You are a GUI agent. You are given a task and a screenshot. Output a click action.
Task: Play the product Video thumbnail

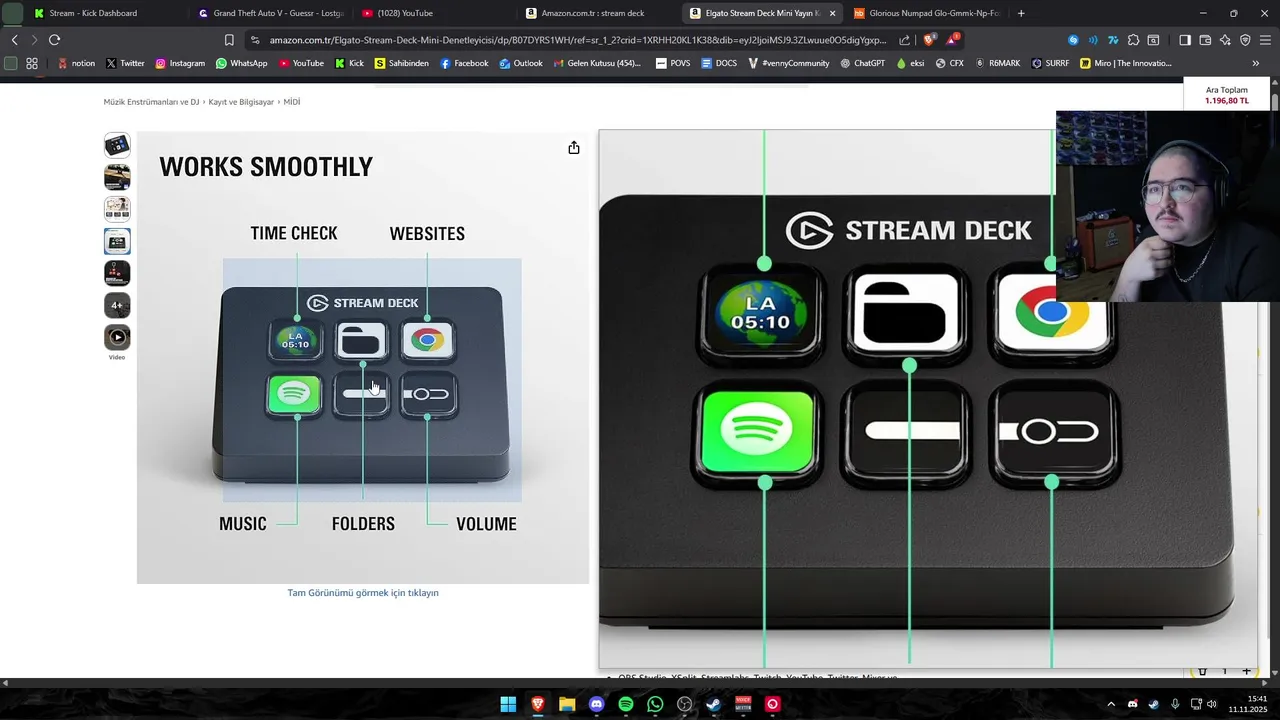(x=117, y=337)
